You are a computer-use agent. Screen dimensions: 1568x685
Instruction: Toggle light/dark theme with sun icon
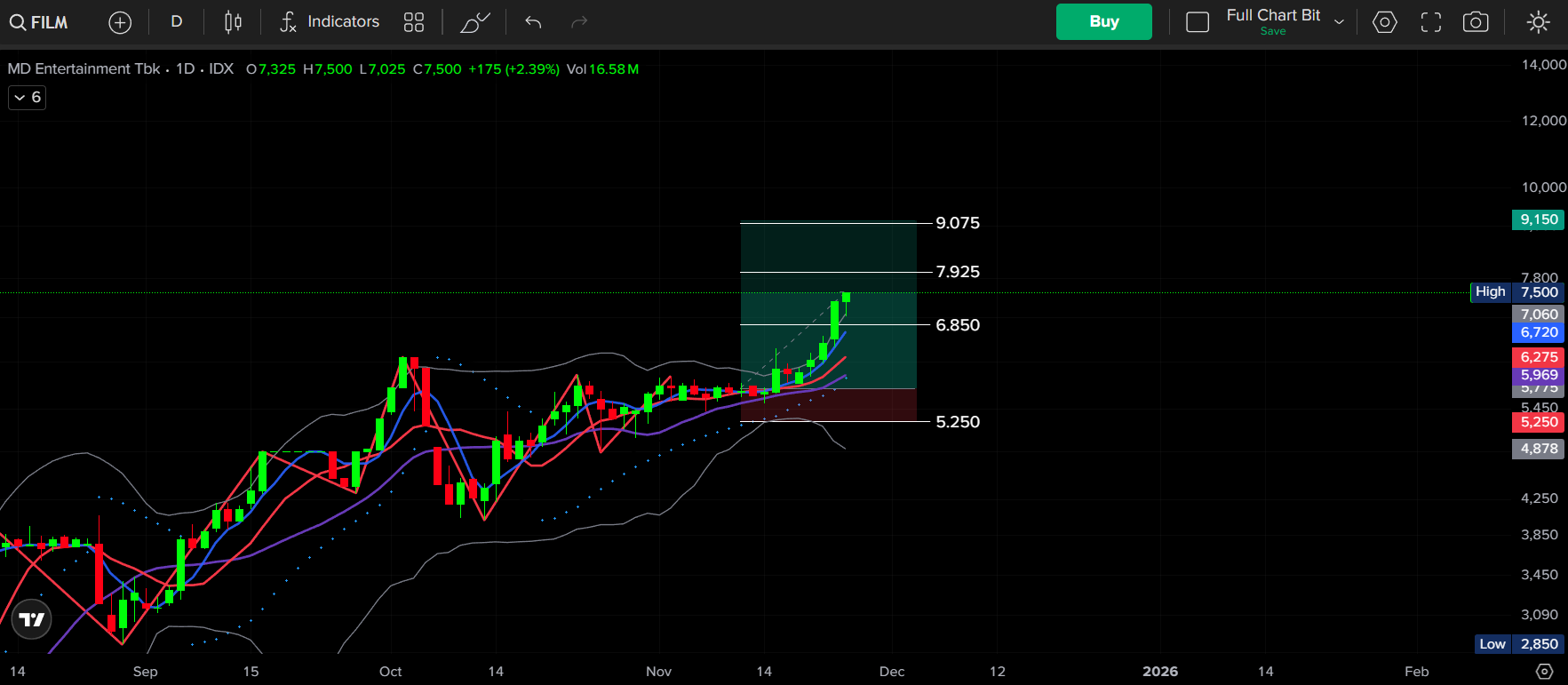[x=1538, y=22]
